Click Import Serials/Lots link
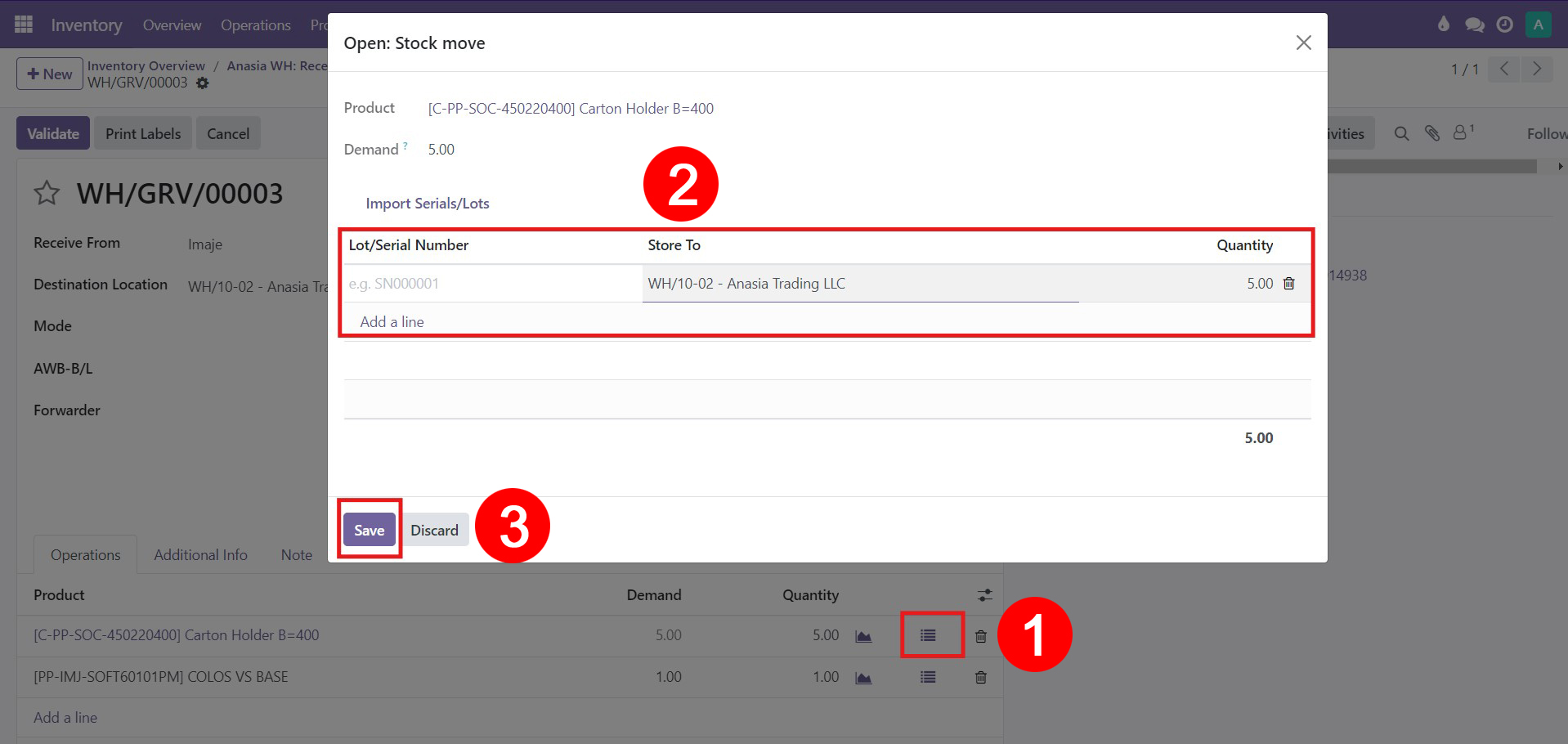The height and width of the screenshot is (744, 1568). 427,204
